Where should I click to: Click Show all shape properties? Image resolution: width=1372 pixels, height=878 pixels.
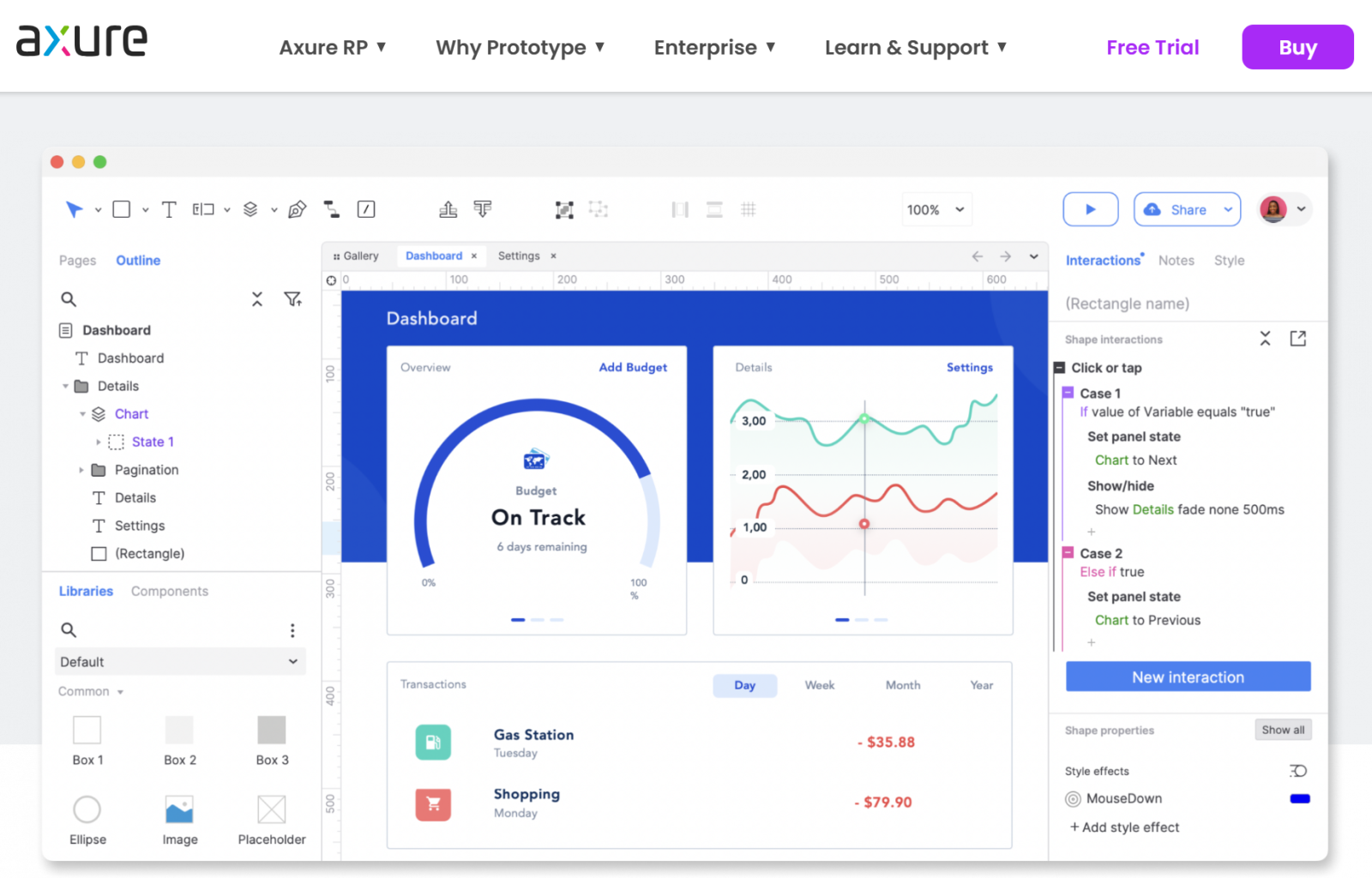(1283, 731)
